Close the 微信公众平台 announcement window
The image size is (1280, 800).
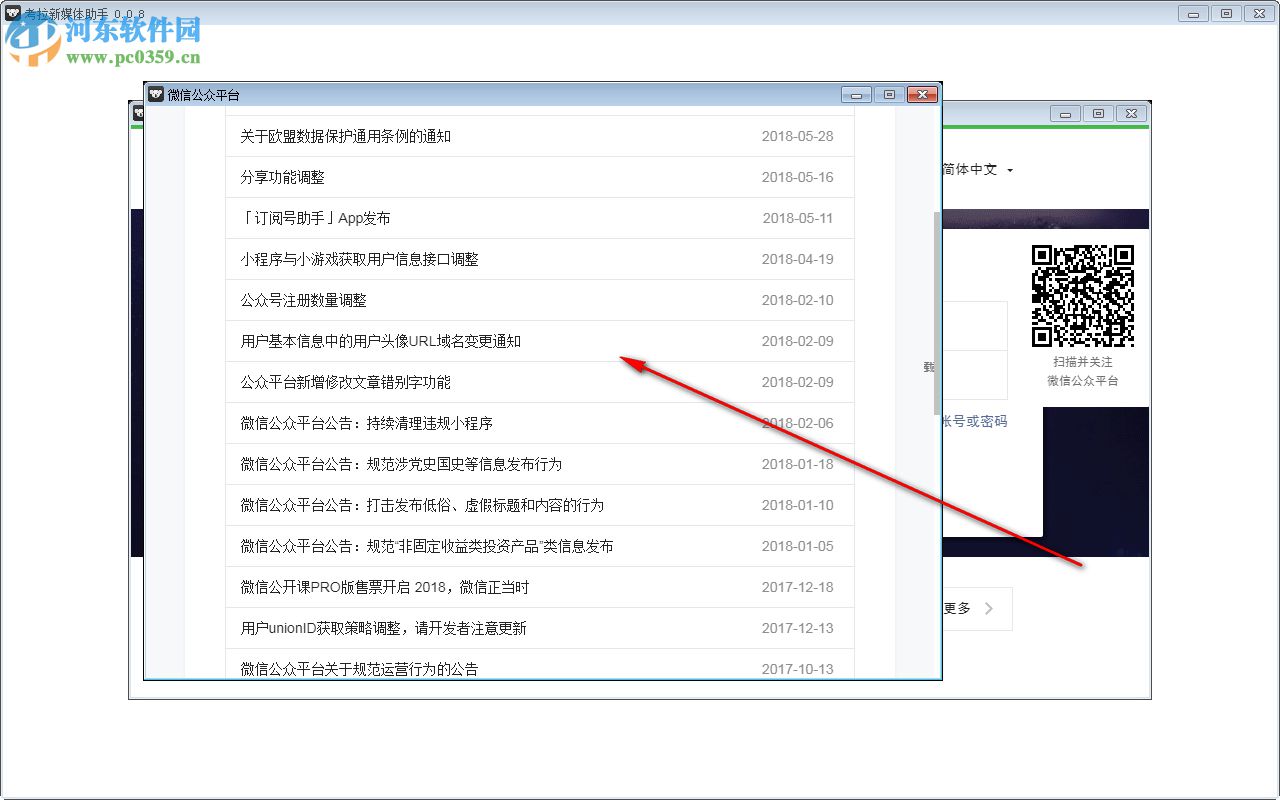(x=922, y=95)
